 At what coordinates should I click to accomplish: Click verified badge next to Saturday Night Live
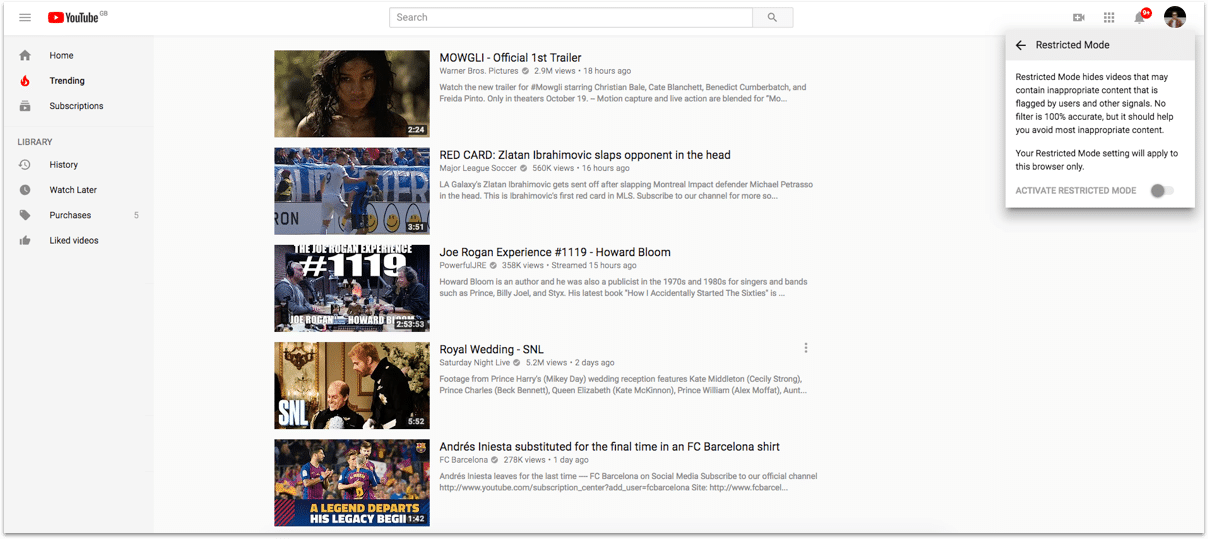[x=518, y=362]
